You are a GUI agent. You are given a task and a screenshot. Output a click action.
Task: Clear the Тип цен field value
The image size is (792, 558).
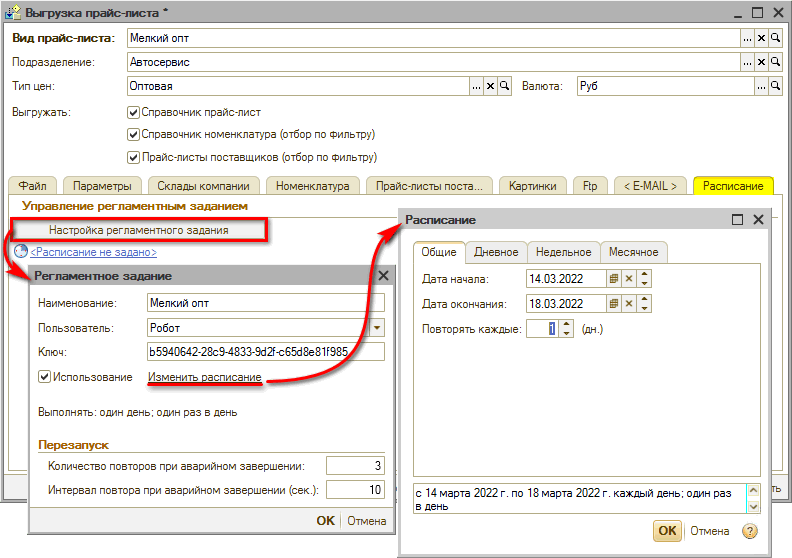point(490,86)
